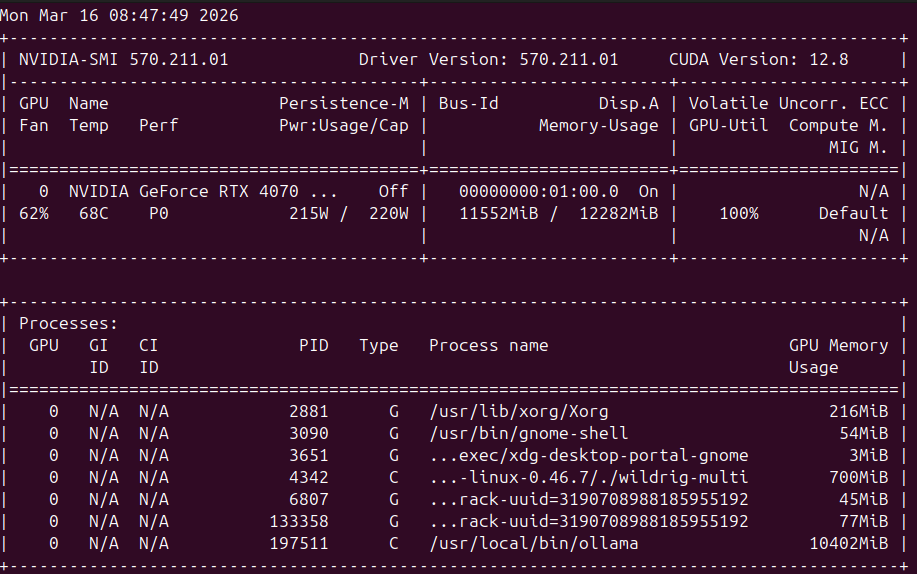Click the 45MiB memory value
The height and width of the screenshot is (574, 917).
point(864,500)
